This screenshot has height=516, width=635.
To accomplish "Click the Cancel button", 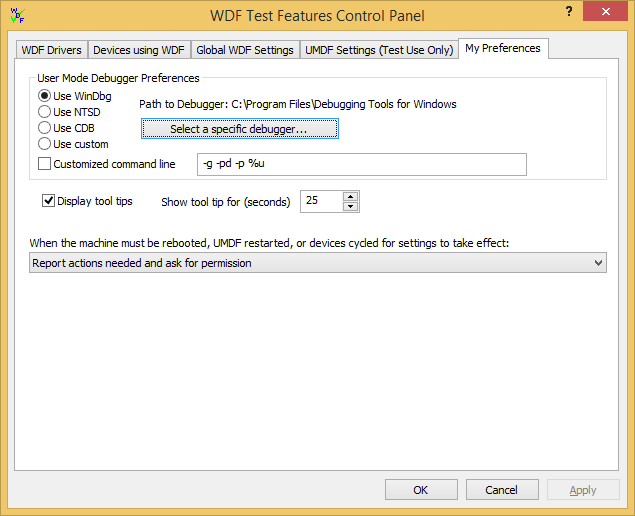I will click(x=501, y=490).
